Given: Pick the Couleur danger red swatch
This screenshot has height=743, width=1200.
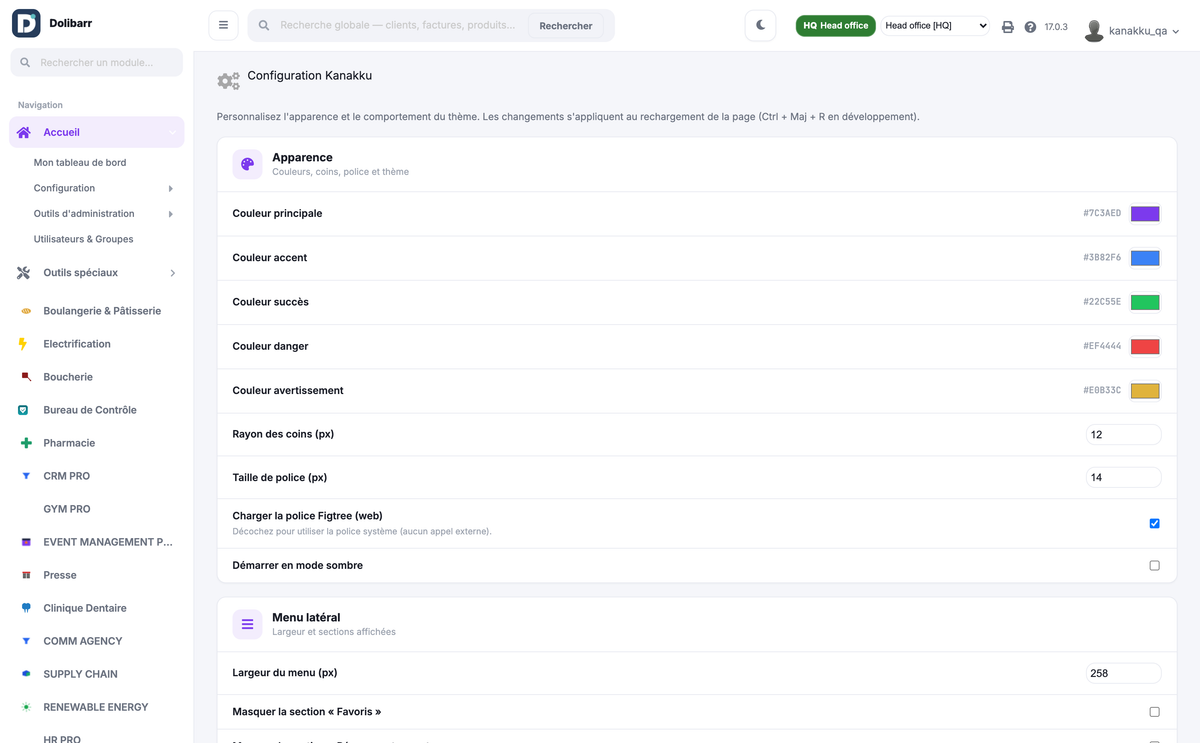Looking at the screenshot, I should (1145, 346).
